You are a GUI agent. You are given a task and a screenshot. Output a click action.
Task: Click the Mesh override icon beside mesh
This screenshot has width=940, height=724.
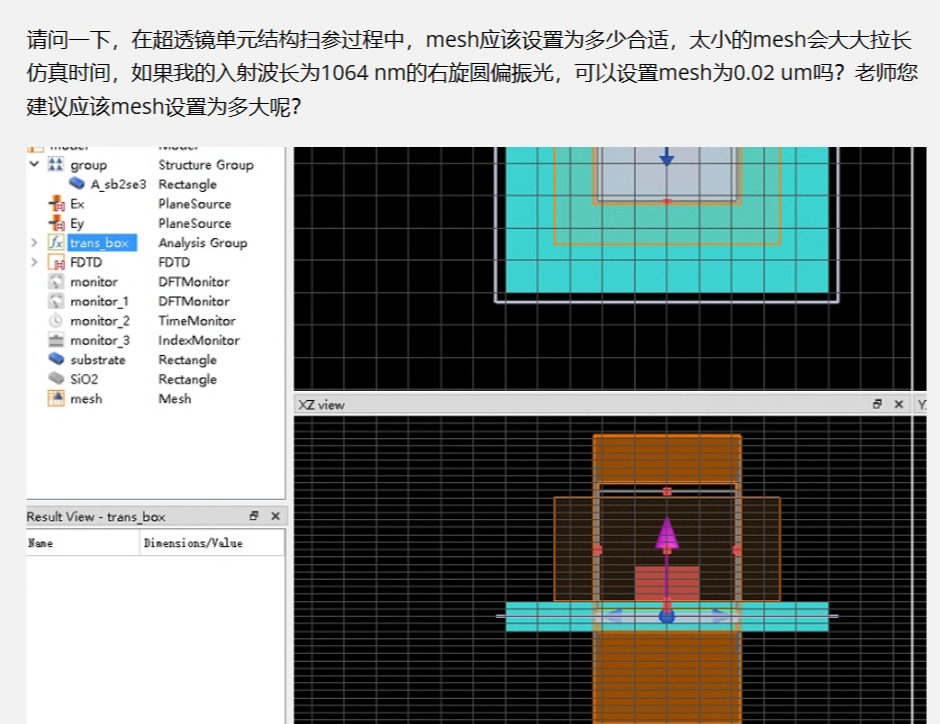tap(57, 399)
